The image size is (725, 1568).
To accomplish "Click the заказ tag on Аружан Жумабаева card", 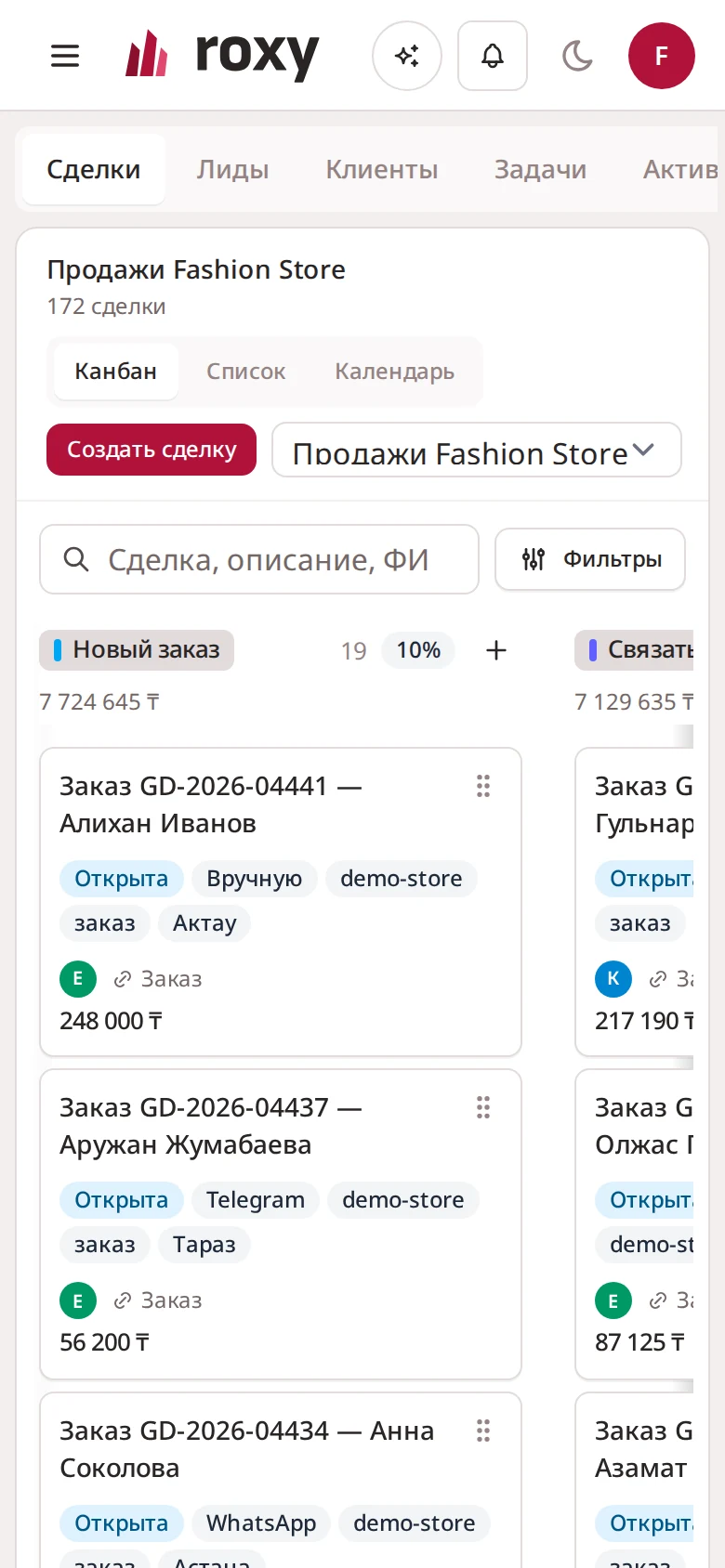I will pos(105,1245).
